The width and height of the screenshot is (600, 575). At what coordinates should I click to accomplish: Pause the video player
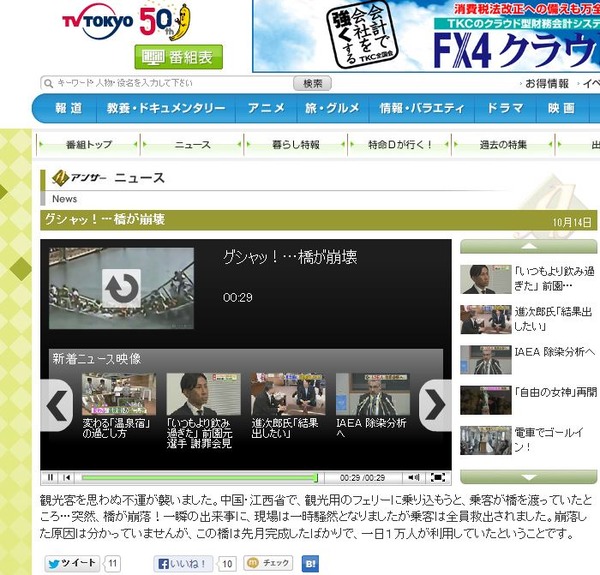point(50,477)
